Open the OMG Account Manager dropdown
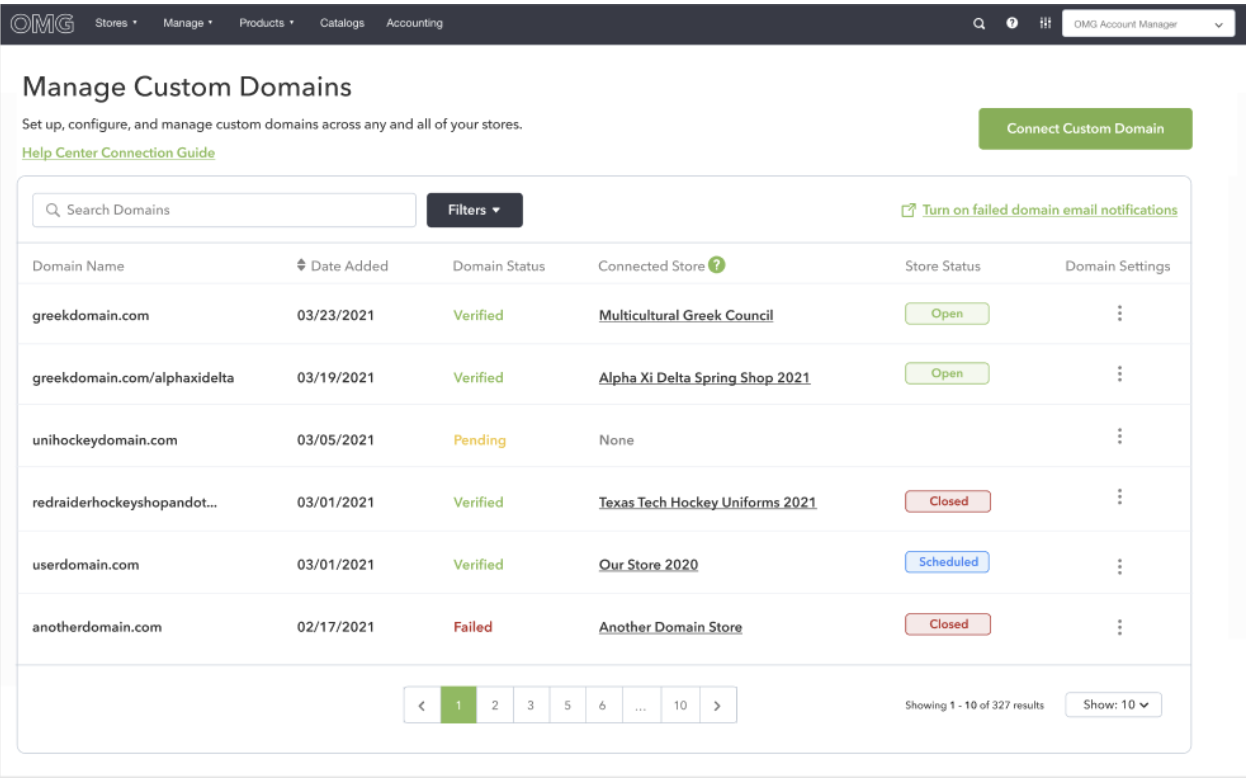Image resolution: width=1246 pixels, height=780 pixels. (1149, 24)
